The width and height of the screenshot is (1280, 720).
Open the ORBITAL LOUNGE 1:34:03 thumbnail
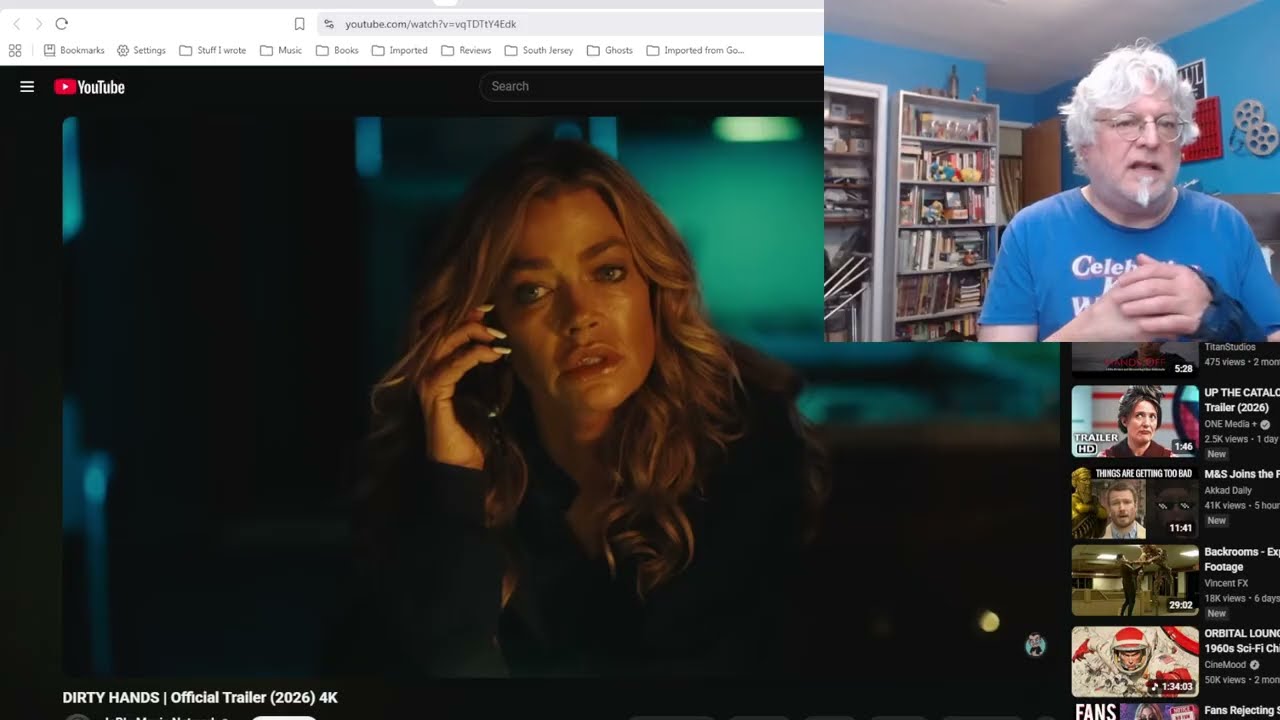[x=1135, y=662]
